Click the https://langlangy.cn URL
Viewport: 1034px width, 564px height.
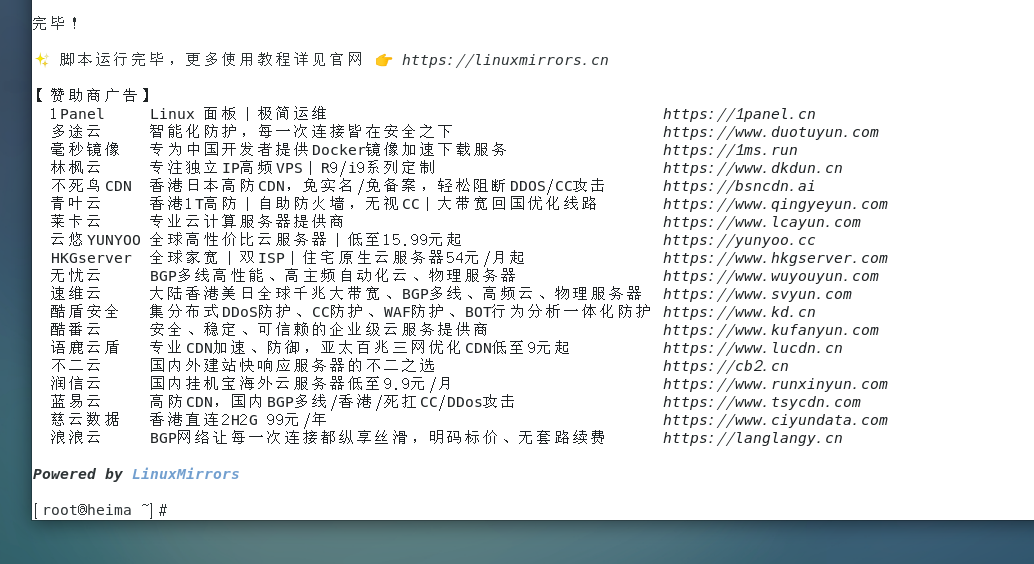point(752,438)
